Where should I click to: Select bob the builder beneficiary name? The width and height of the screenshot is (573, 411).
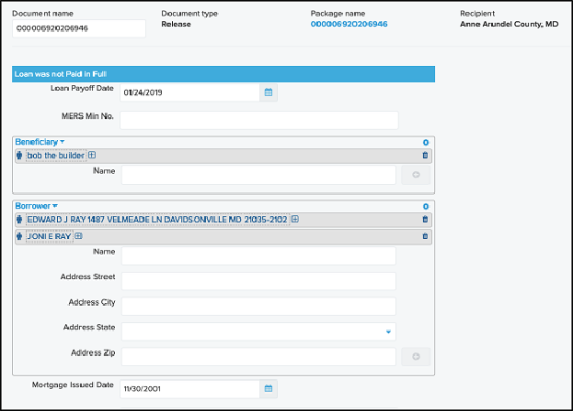(56, 155)
